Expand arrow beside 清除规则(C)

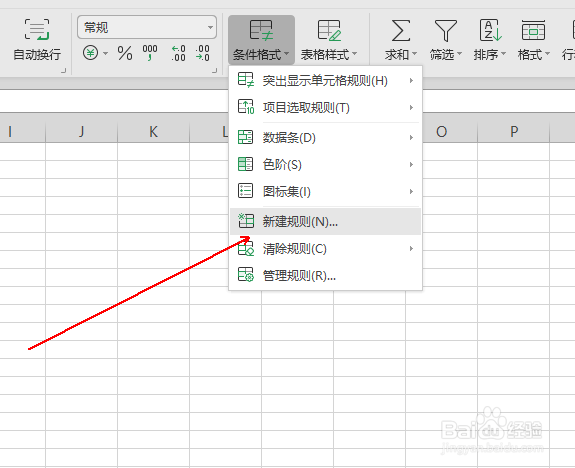(x=411, y=249)
